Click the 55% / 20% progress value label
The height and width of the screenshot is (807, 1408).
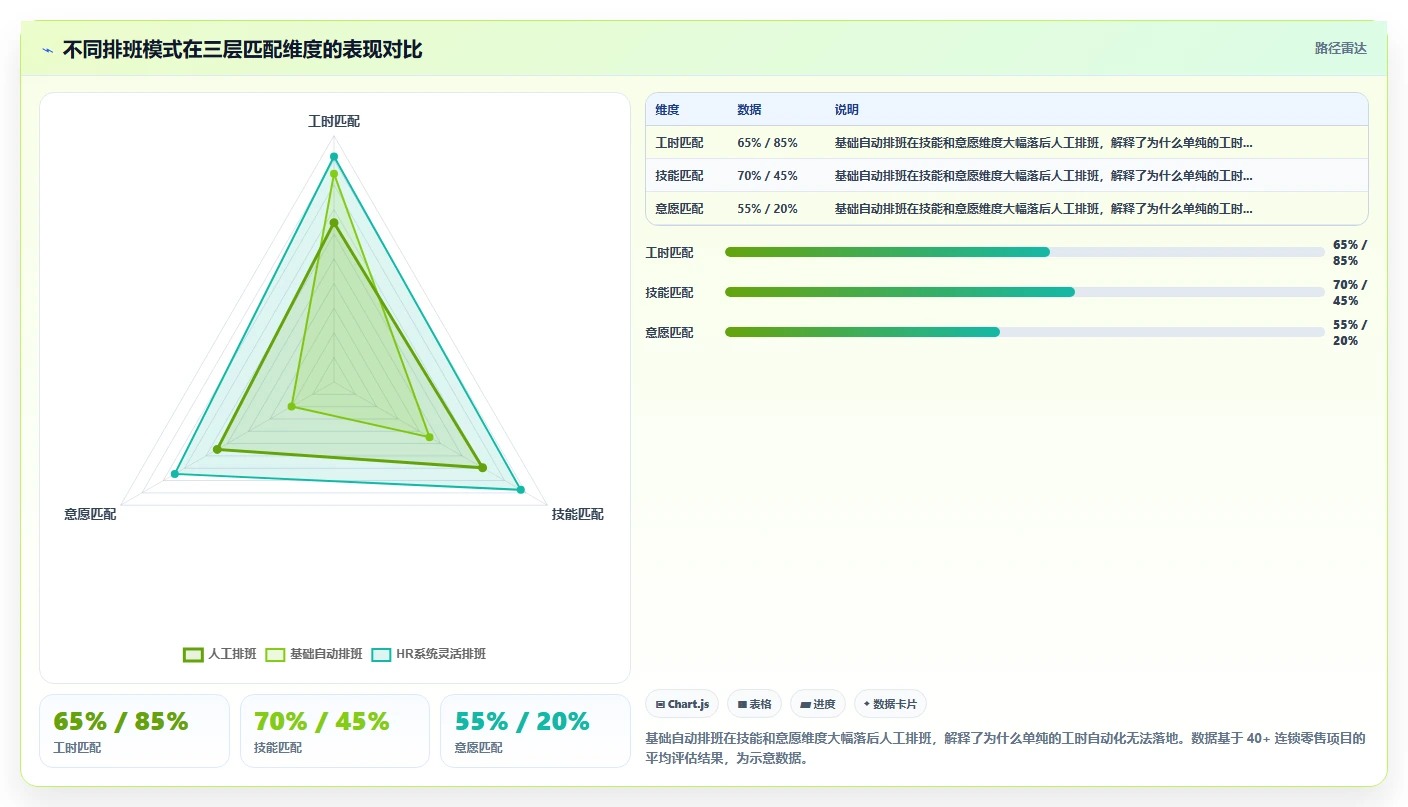[x=1350, y=333]
